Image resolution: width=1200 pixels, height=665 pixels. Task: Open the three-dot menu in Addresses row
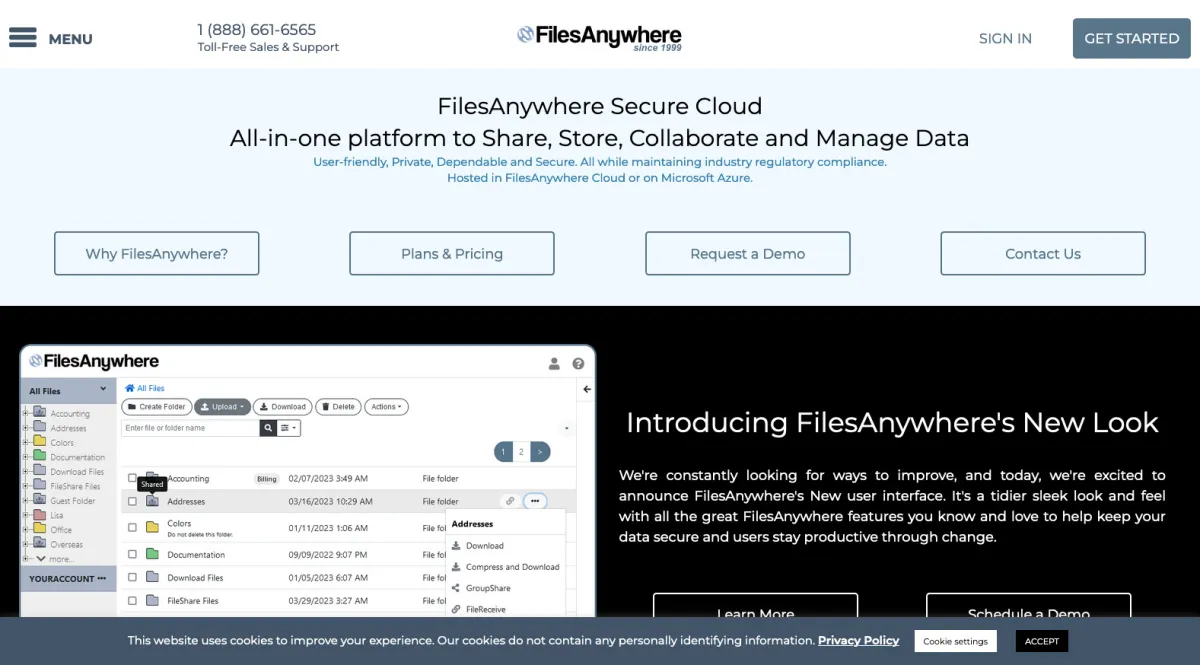point(535,501)
